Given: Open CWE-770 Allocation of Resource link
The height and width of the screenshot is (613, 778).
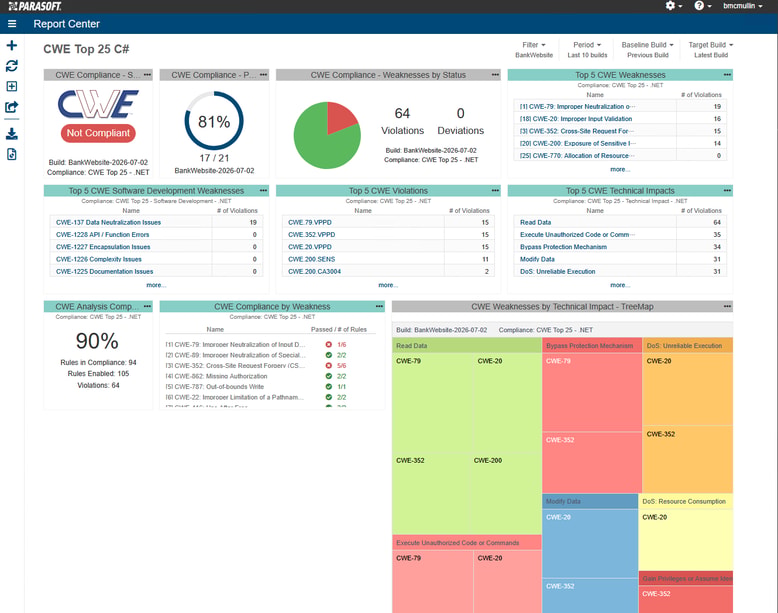Looking at the screenshot, I should click(577, 156).
